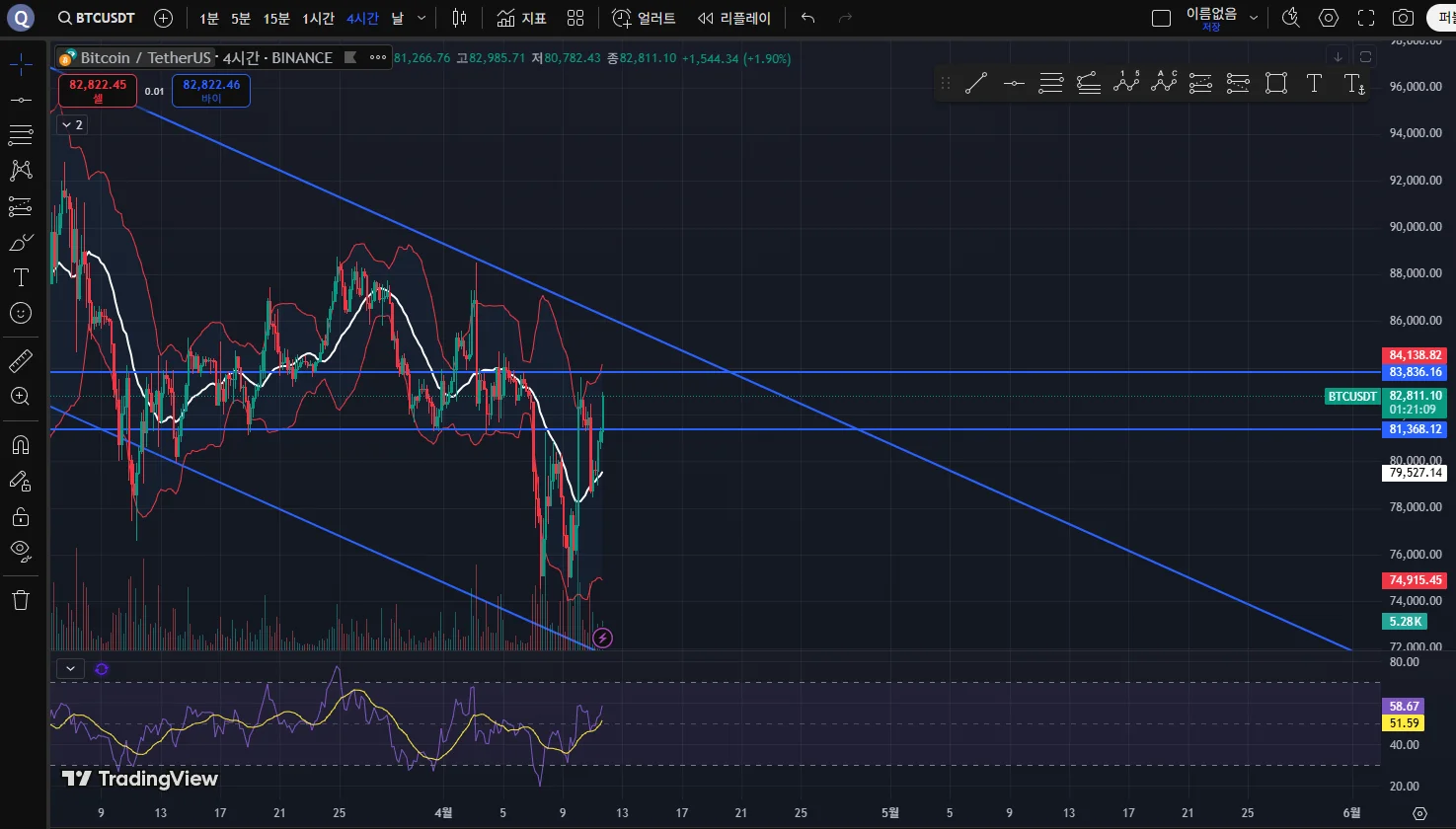Pick horizontal line in favorites toolbar
The height and width of the screenshot is (829, 1456).
tap(1014, 84)
